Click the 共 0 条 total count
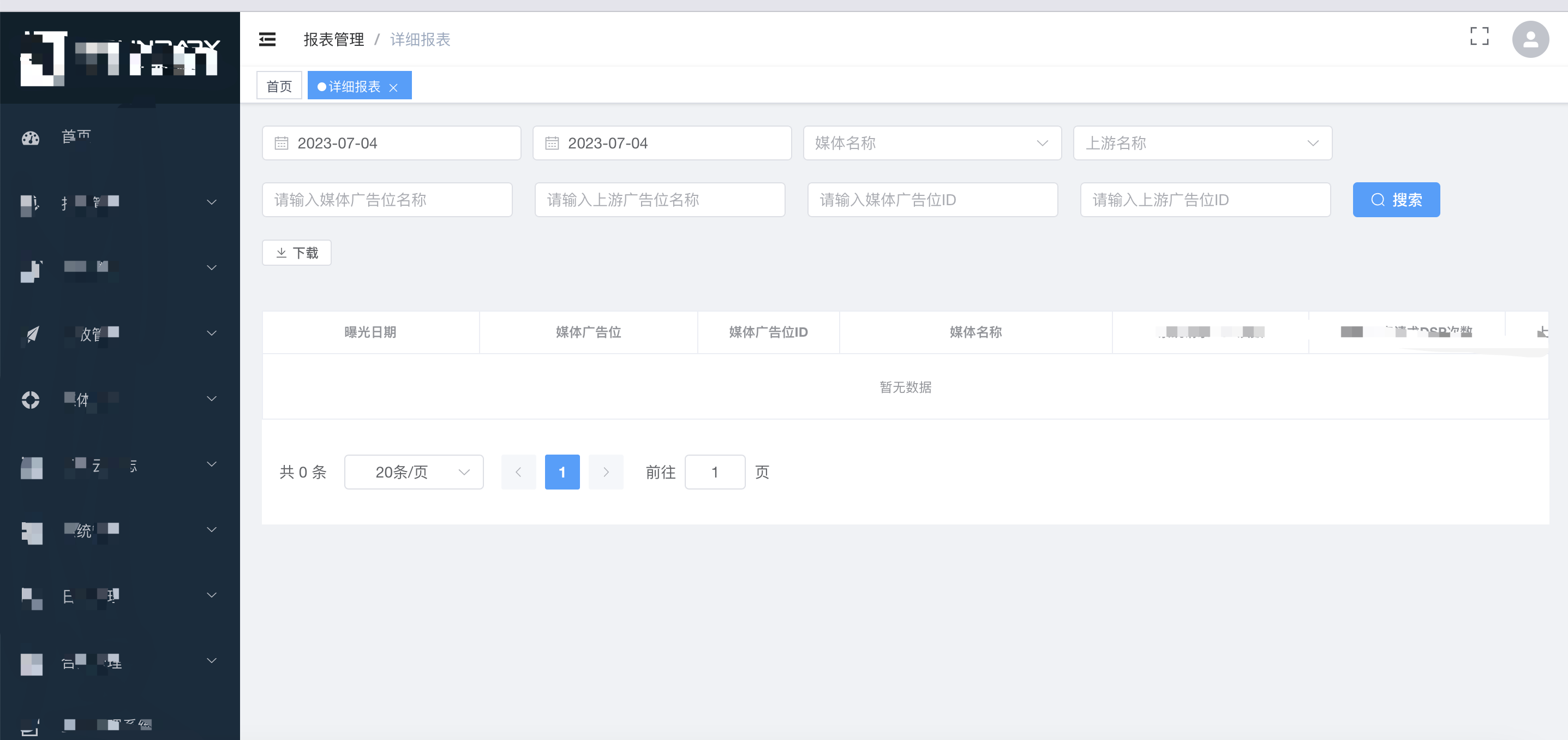 pyautogui.click(x=302, y=472)
